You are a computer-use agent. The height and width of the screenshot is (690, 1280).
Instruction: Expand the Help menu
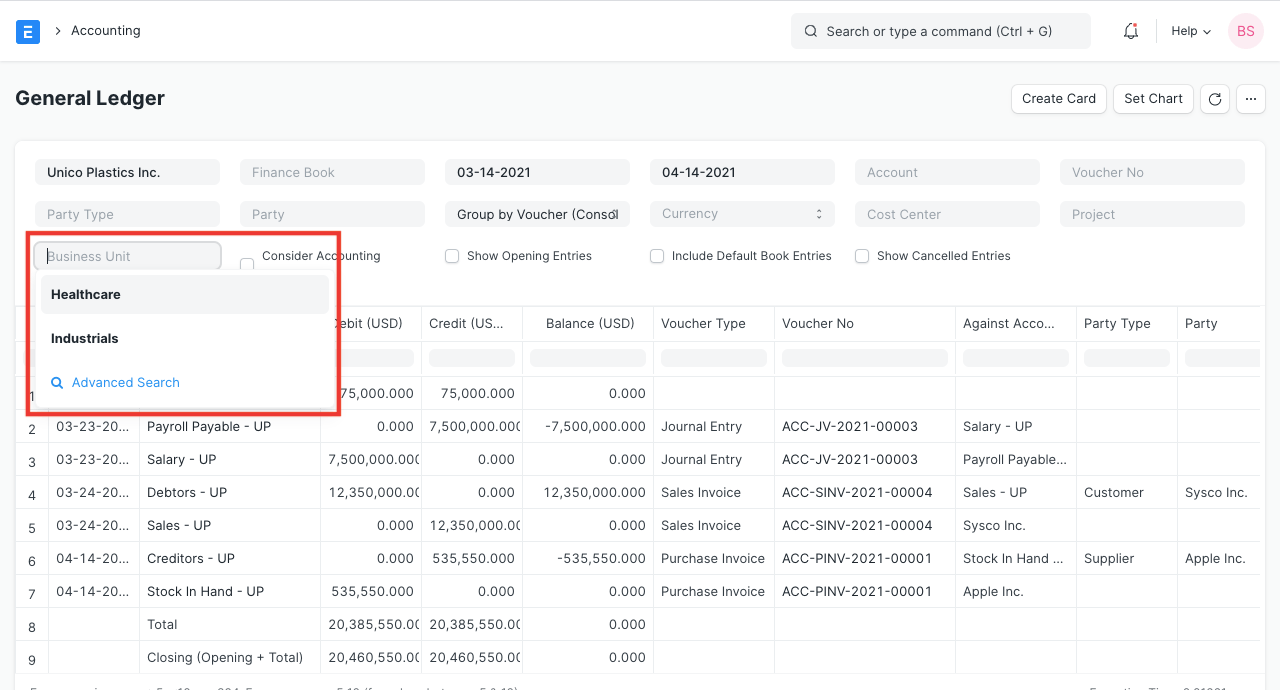pyautogui.click(x=1190, y=31)
